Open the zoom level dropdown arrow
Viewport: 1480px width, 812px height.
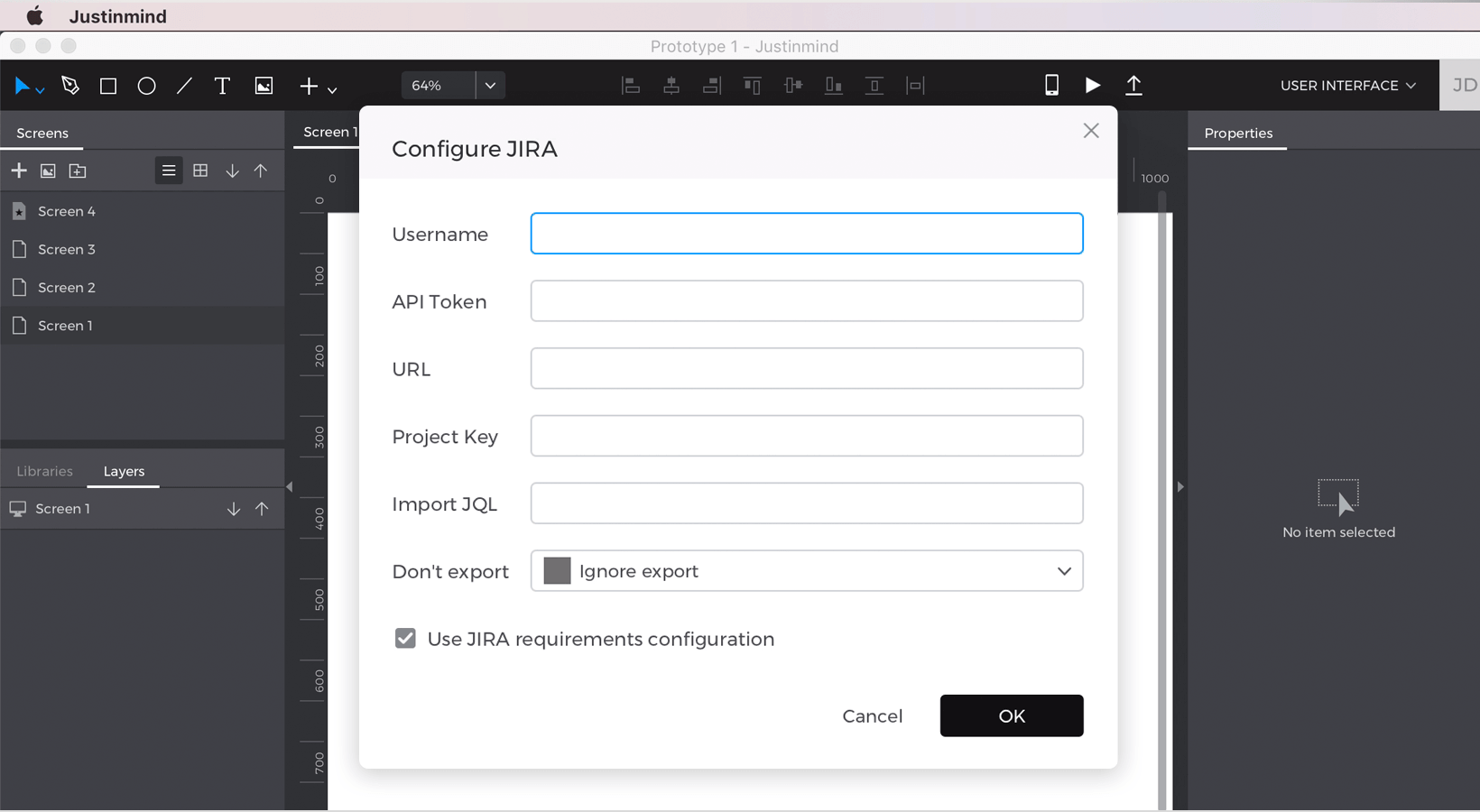coord(490,86)
